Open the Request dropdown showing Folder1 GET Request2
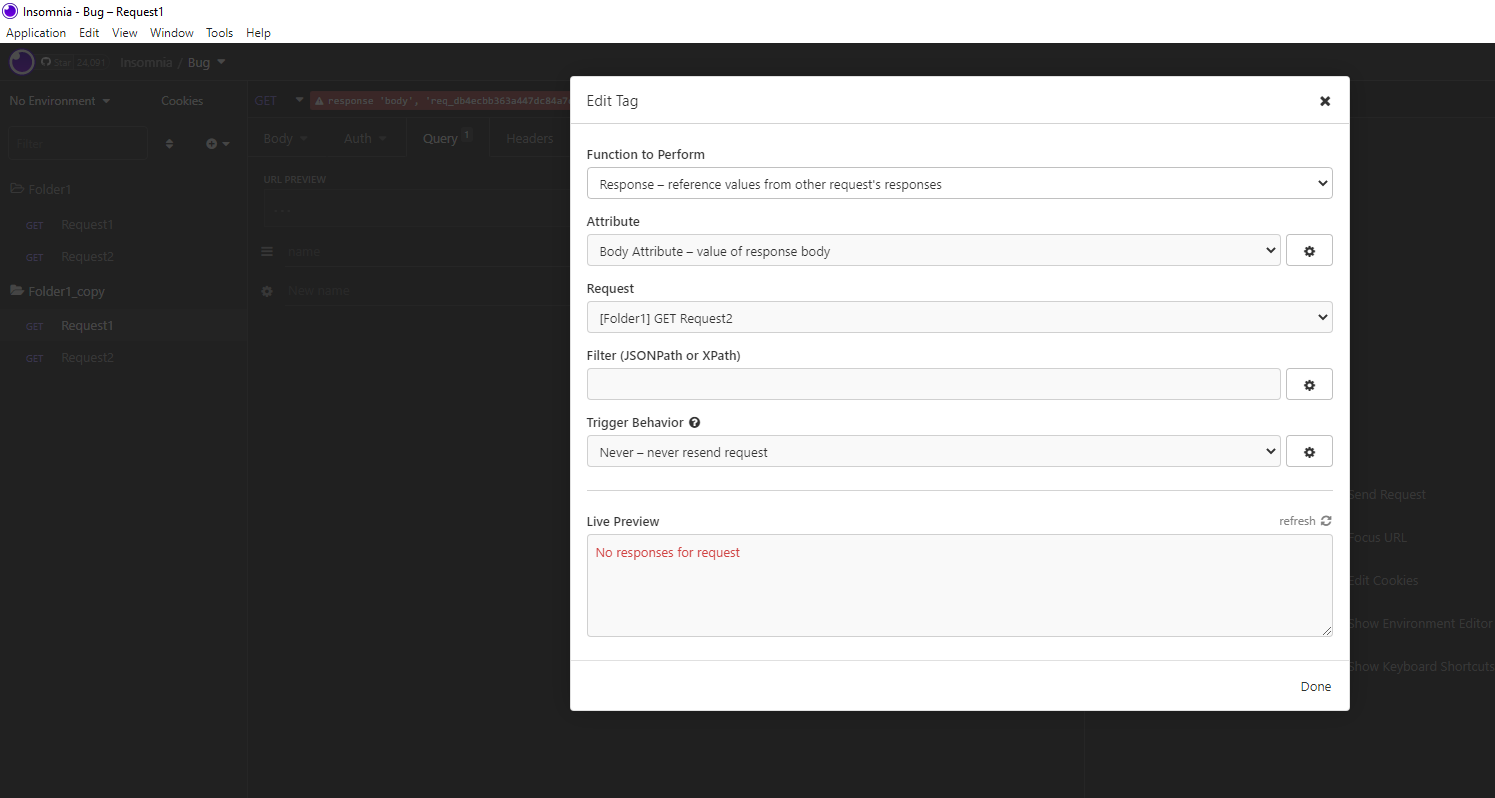 coord(959,317)
